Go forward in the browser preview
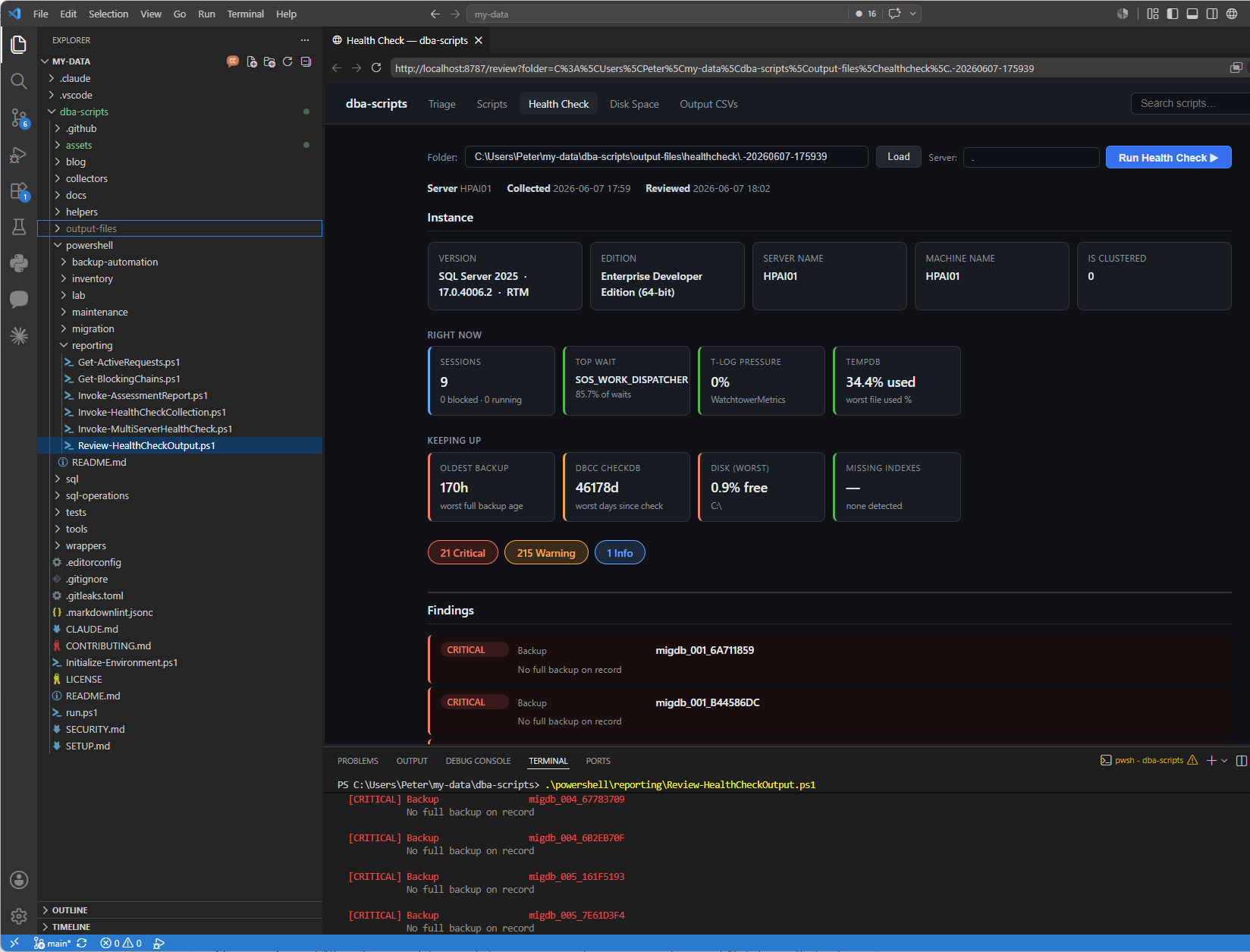The image size is (1250, 952). [356, 68]
